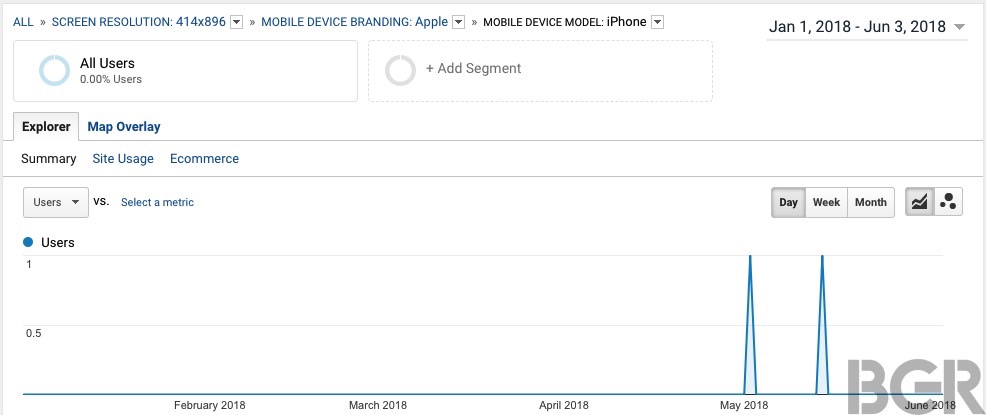Toggle Week granularity

pyautogui.click(x=826, y=202)
